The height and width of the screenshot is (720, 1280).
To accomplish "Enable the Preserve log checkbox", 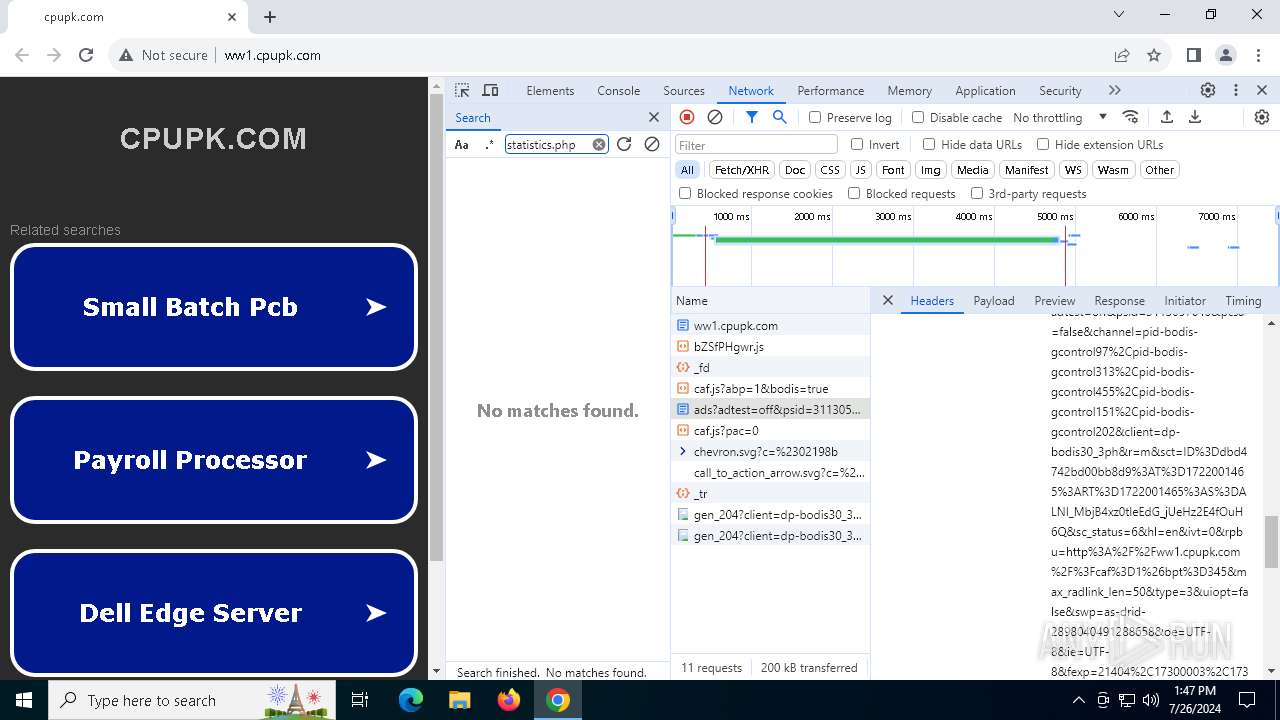I will pos(815,117).
